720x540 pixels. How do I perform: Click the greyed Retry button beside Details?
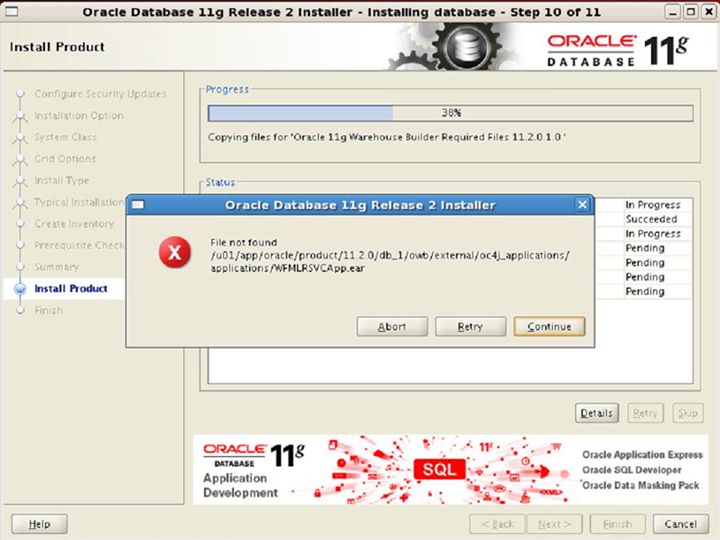[645, 413]
